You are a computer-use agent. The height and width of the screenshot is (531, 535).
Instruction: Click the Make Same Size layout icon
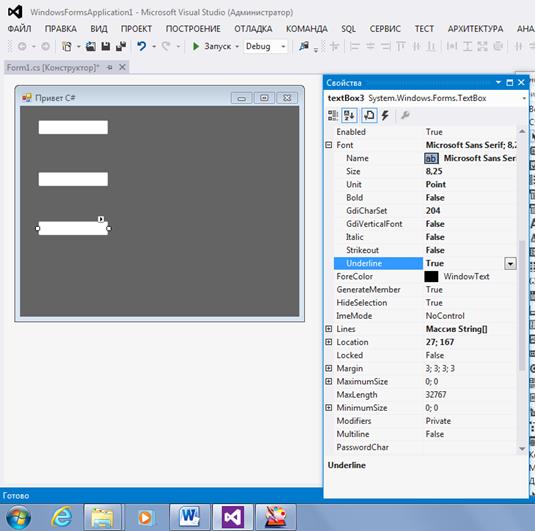[x=482, y=46]
